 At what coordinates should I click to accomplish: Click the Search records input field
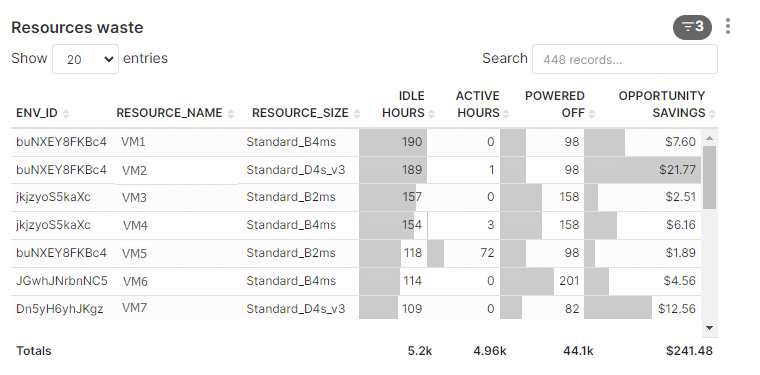click(x=625, y=59)
